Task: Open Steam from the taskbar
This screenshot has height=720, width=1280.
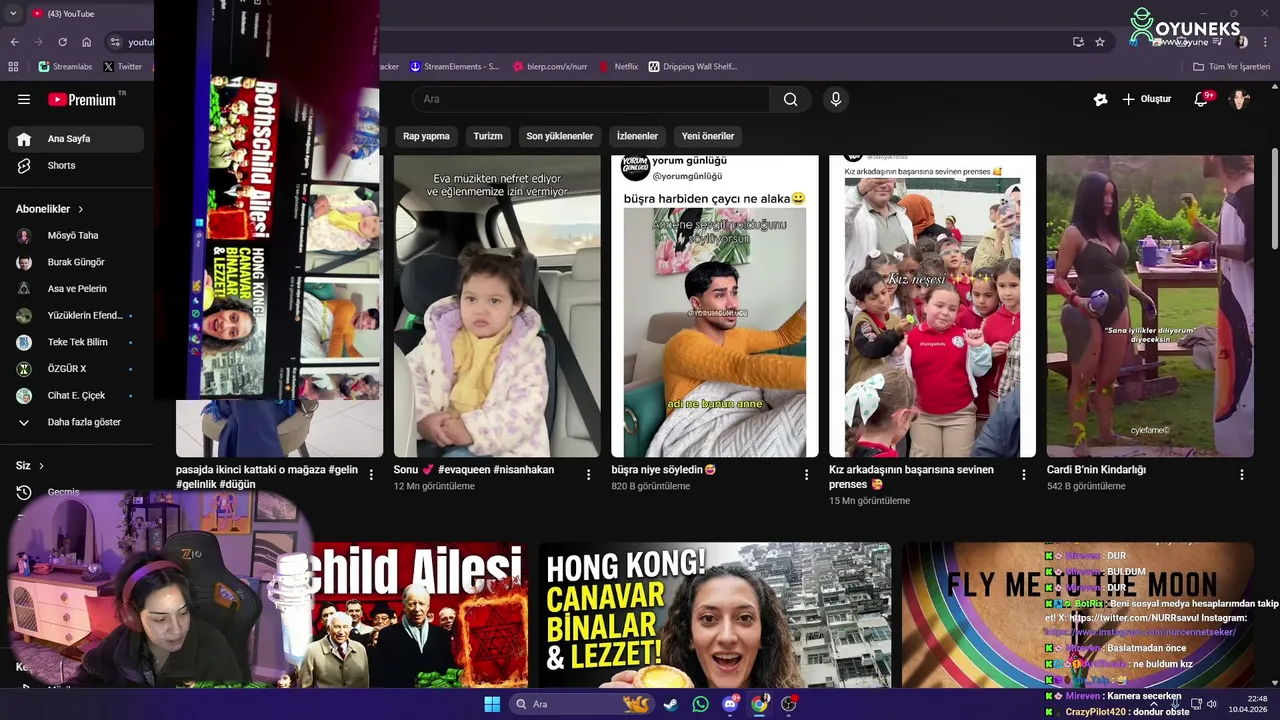Action: [671, 704]
